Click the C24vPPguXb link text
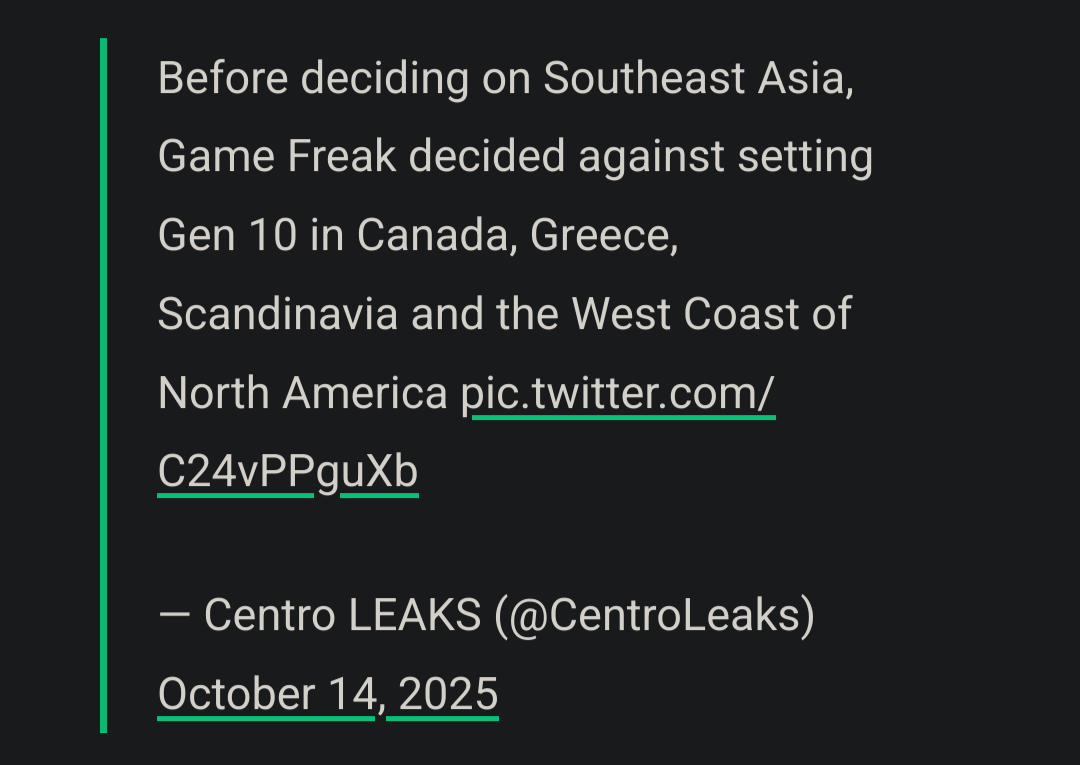The height and width of the screenshot is (765, 1080). 287,473
